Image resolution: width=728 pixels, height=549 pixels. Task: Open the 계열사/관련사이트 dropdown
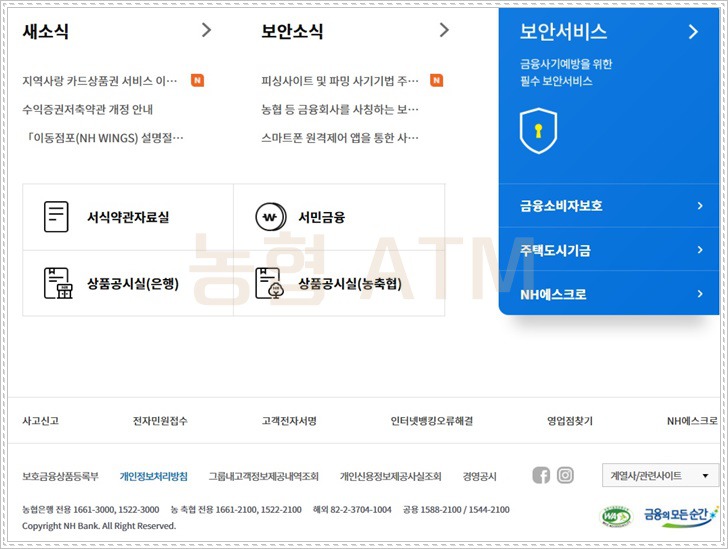(x=659, y=475)
